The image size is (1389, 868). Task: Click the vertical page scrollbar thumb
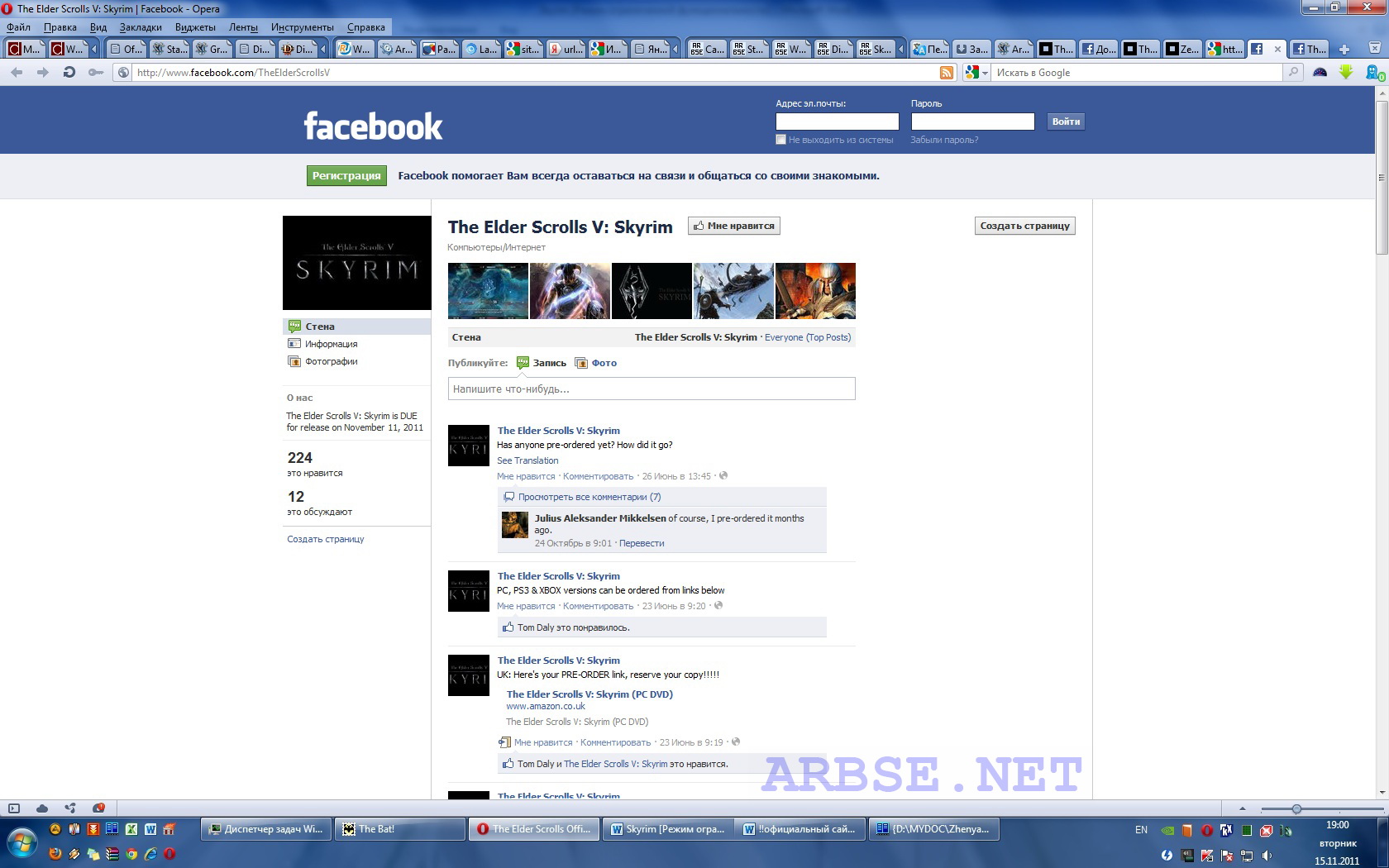click(x=1381, y=178)
